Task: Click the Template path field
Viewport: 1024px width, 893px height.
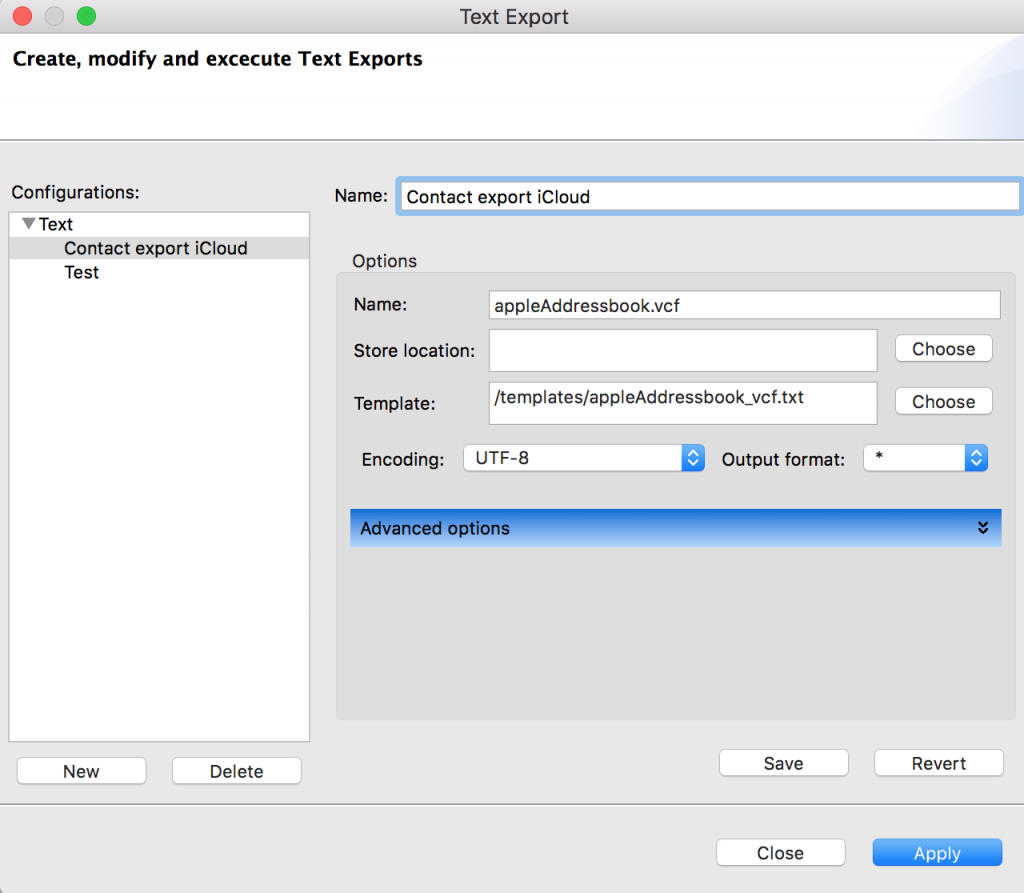Action: (683, 403)
